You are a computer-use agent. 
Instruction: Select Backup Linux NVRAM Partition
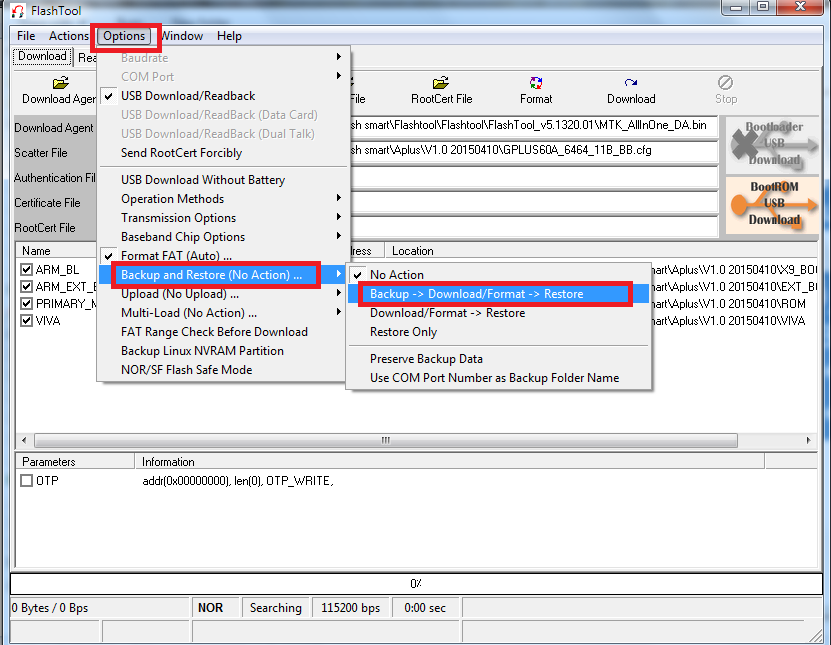pos(223,351)
